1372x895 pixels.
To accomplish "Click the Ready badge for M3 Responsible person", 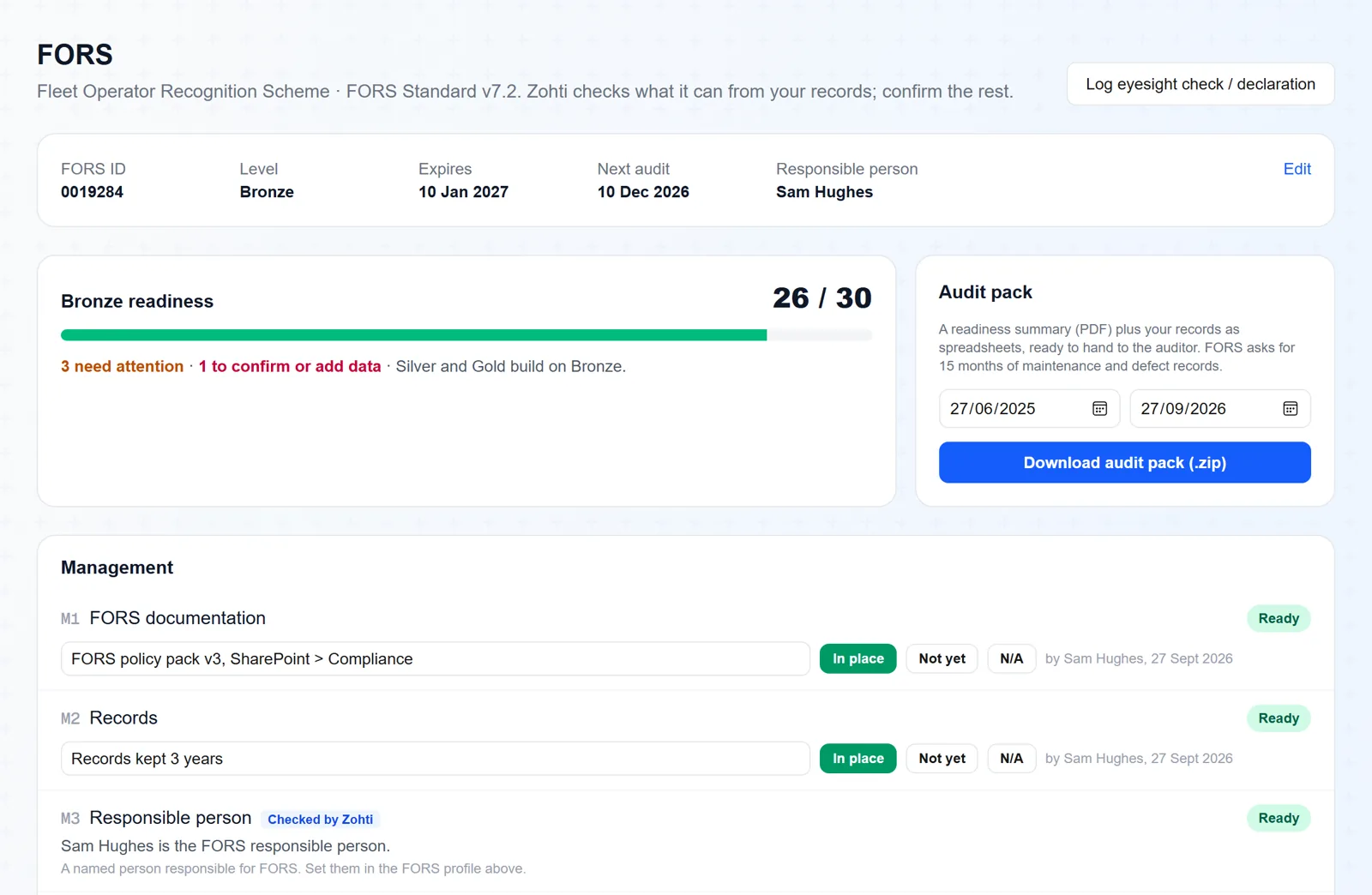I will point(1278,819).
